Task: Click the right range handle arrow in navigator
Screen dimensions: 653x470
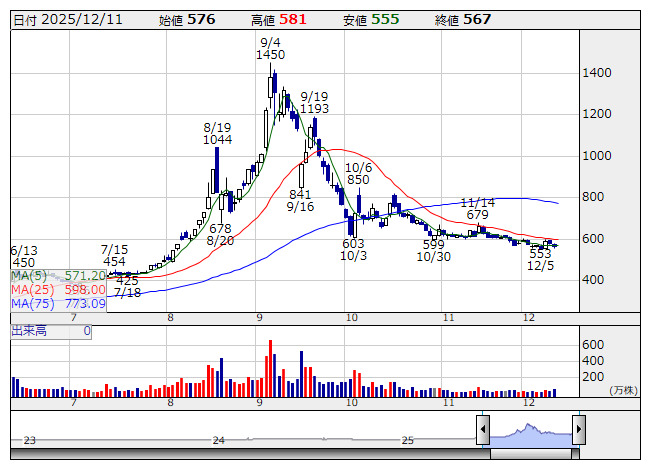Action: [578, 429]
